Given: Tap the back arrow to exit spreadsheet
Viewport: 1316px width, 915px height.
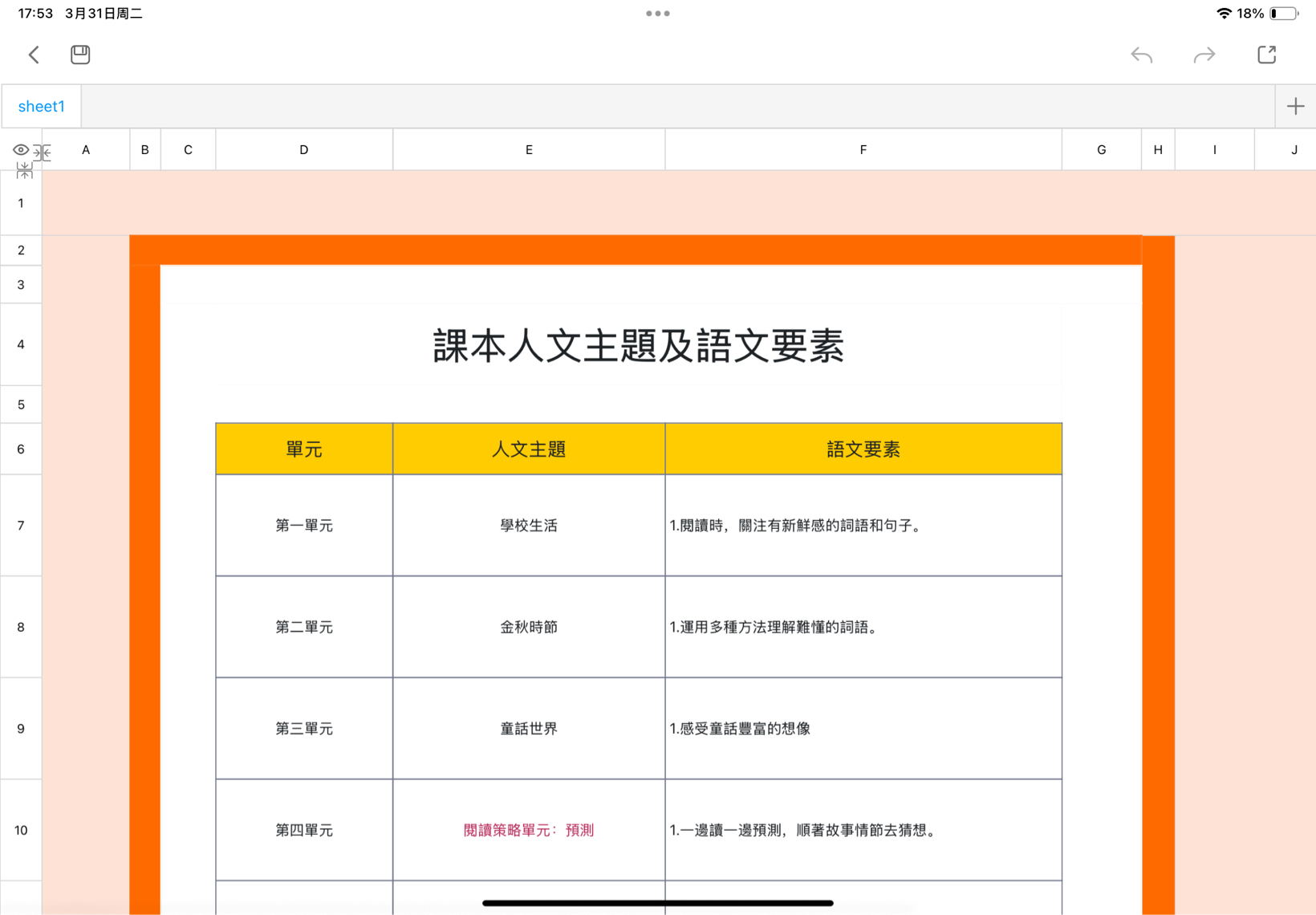Looking at the screenshot, I should click(34, 55).
